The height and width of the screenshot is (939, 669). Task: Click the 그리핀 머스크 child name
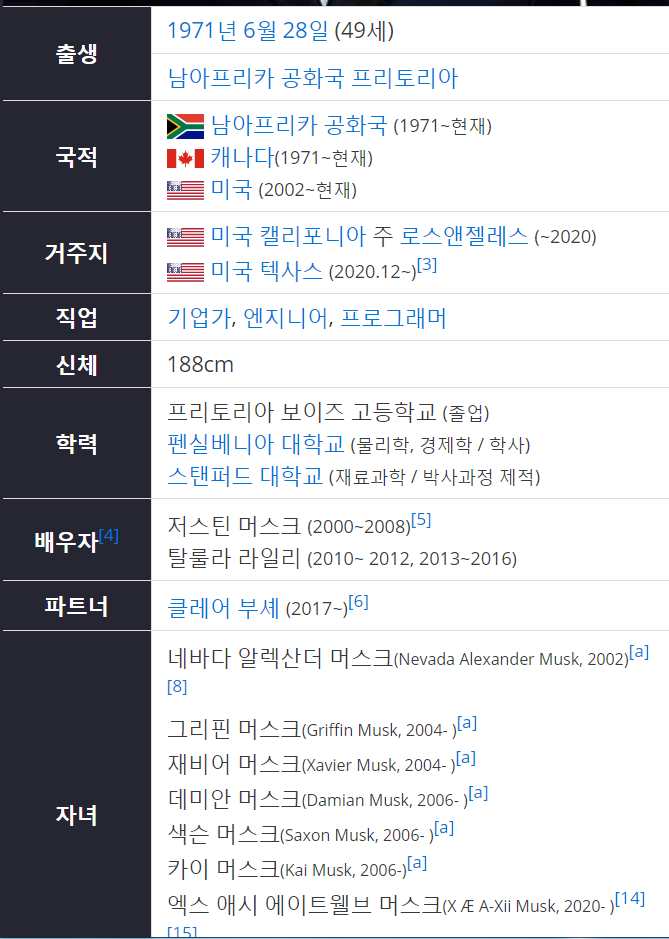[234, 729]
